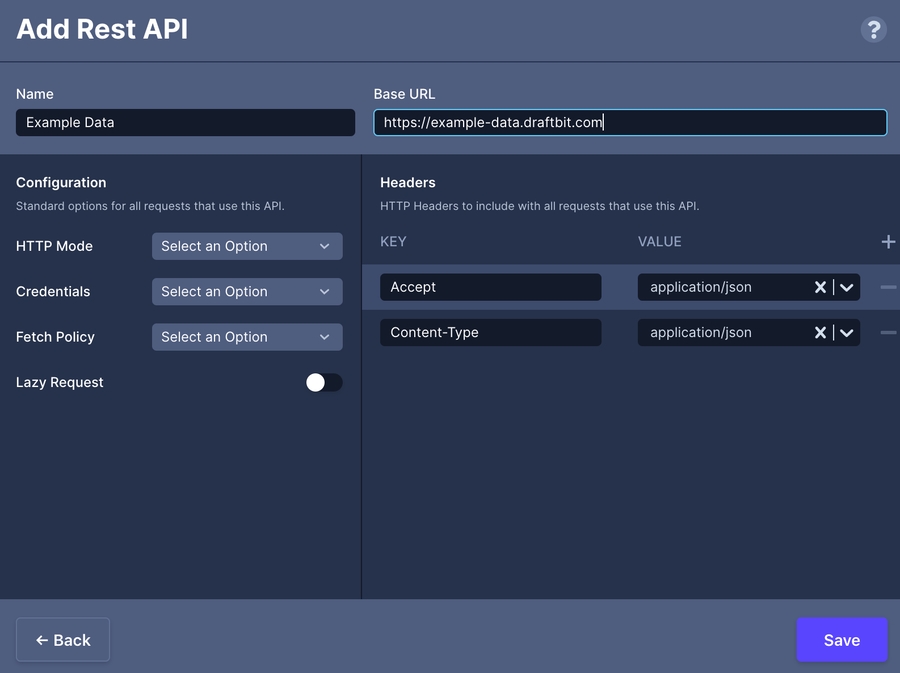Clear the Accept header value
This screenshot has height=673, width=900.
pos(820,287)
